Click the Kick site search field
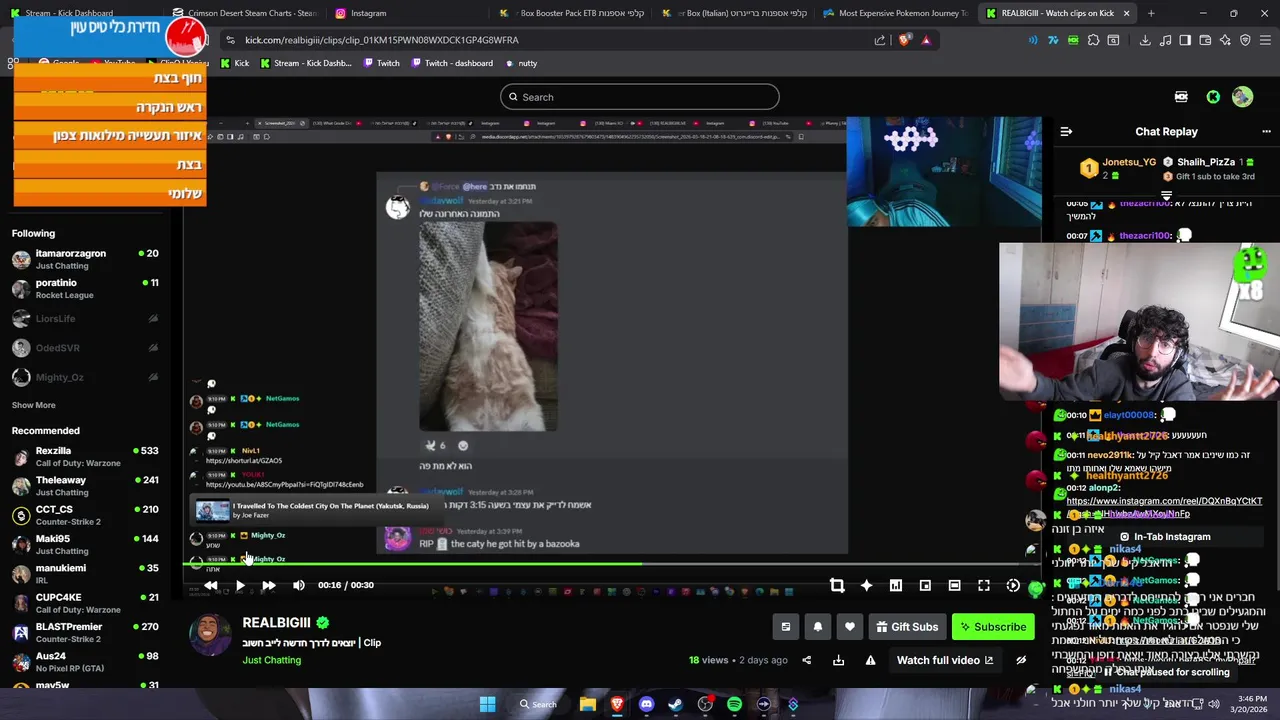 click(640, 97)
